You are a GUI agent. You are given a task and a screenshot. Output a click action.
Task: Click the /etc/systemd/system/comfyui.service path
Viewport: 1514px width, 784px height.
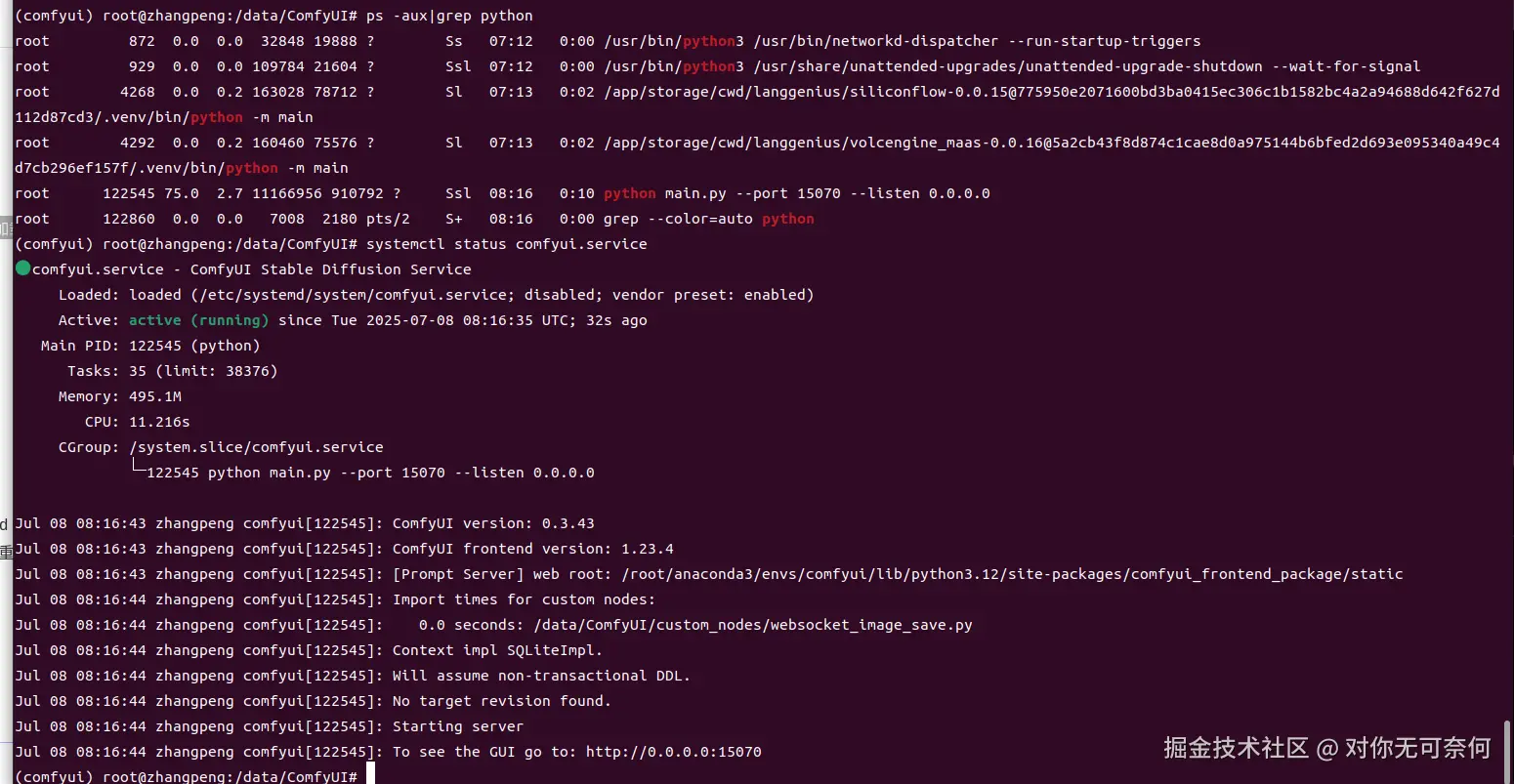point(353,295)
